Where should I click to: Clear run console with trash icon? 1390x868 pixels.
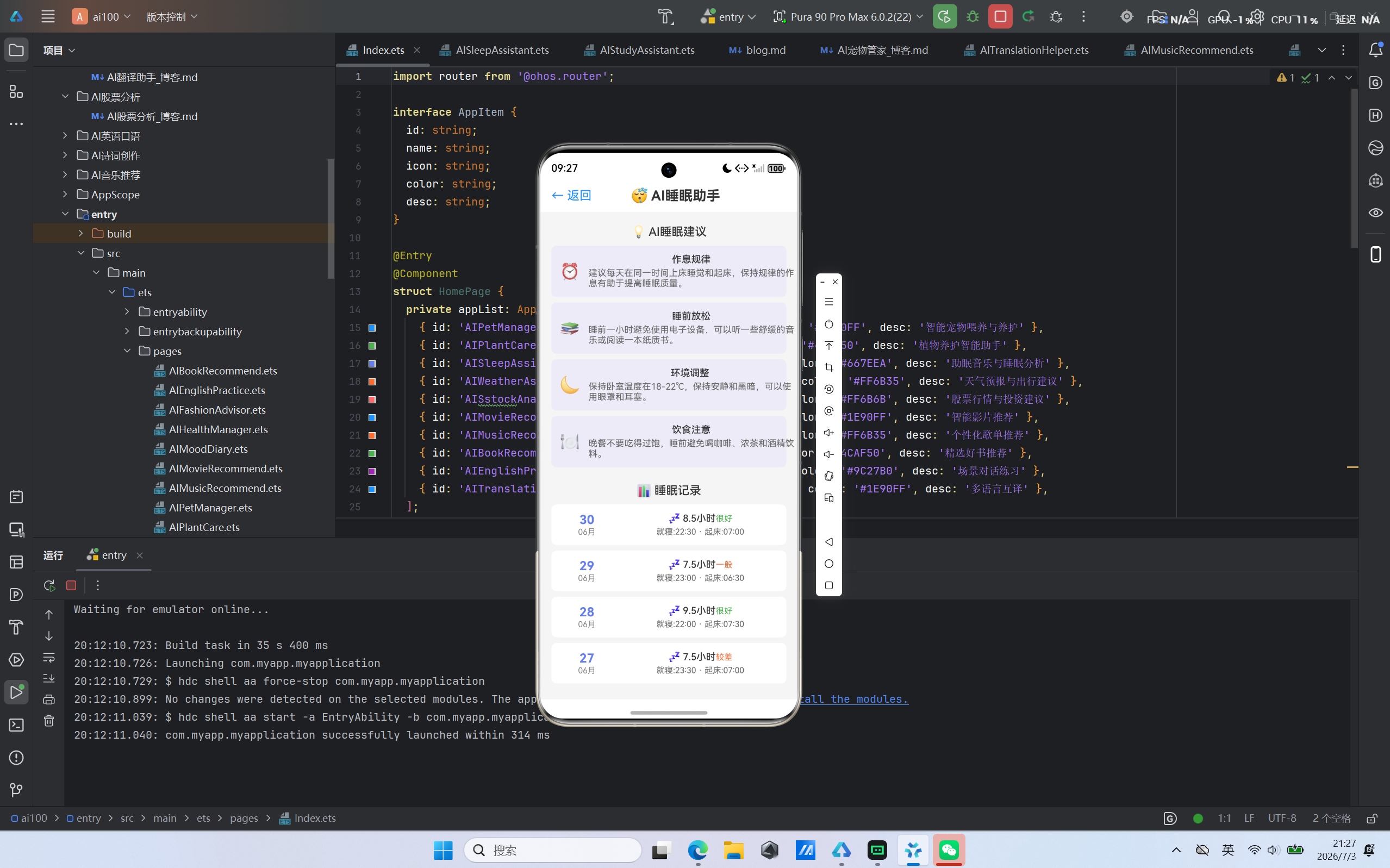point(49,721)
